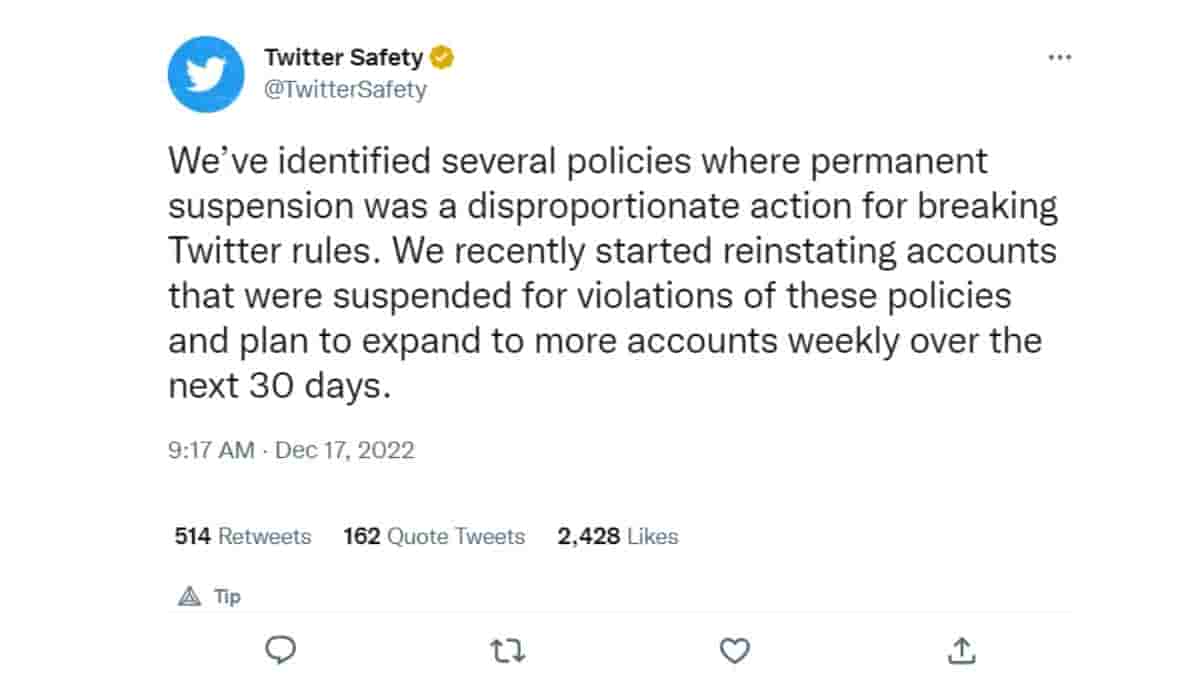Click "next 30 days" in the tweet text

[x=276, y=386]
